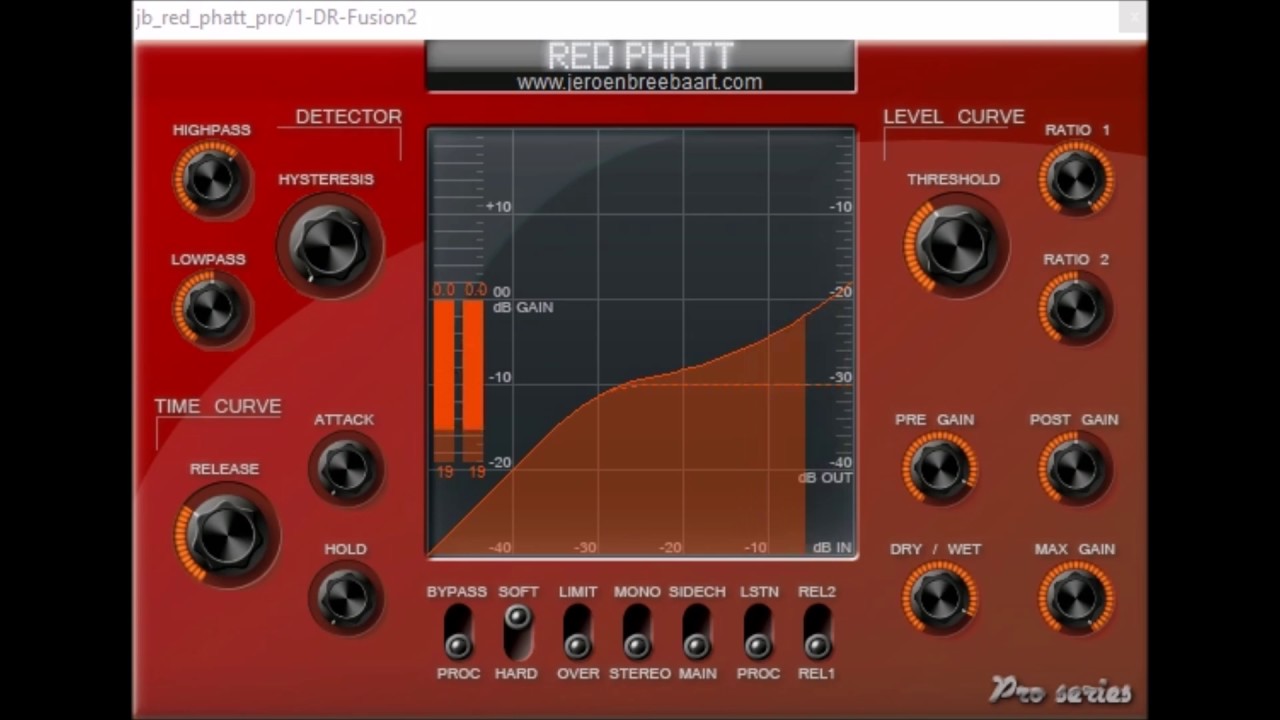Click the jb_red_phatt_pro window title text
1280x720 pixels.
(x=276, y=18)
